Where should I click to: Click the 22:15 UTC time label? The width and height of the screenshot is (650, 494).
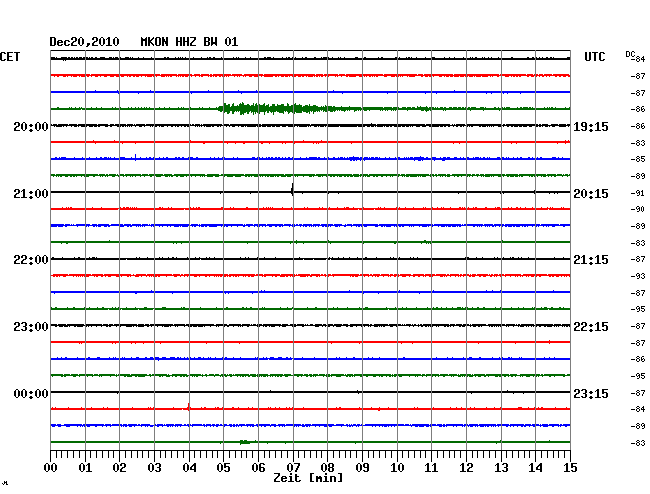[x=591, y=327]
